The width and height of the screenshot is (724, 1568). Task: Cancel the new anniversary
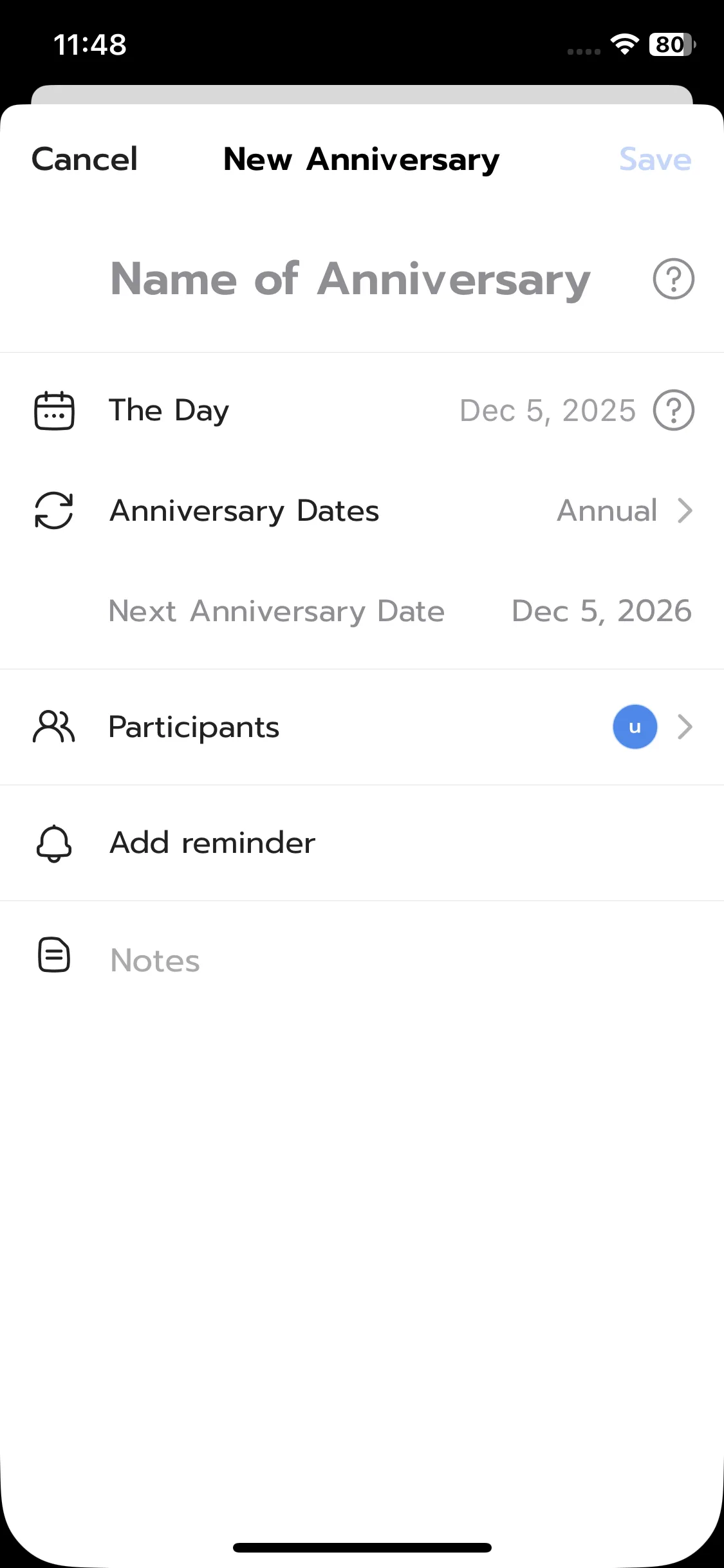pyautogui.click(x=84, y=160)
